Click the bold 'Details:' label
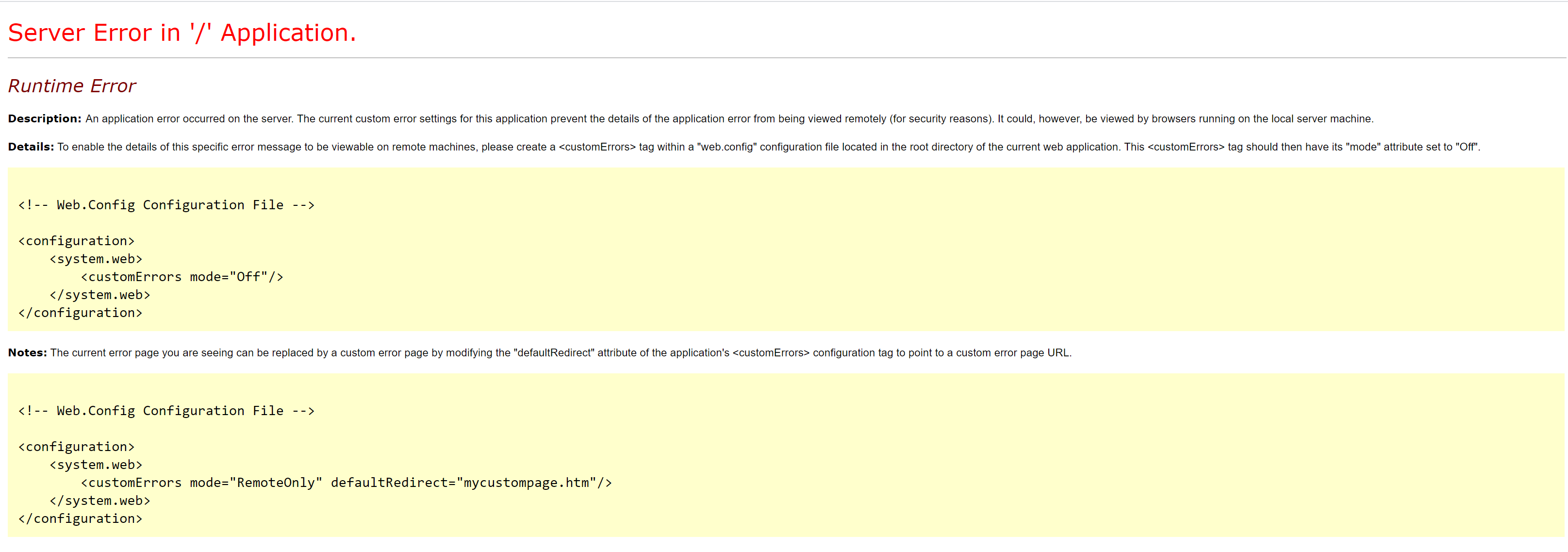This screenshot has height=552, width=1568. coord(31,147)
